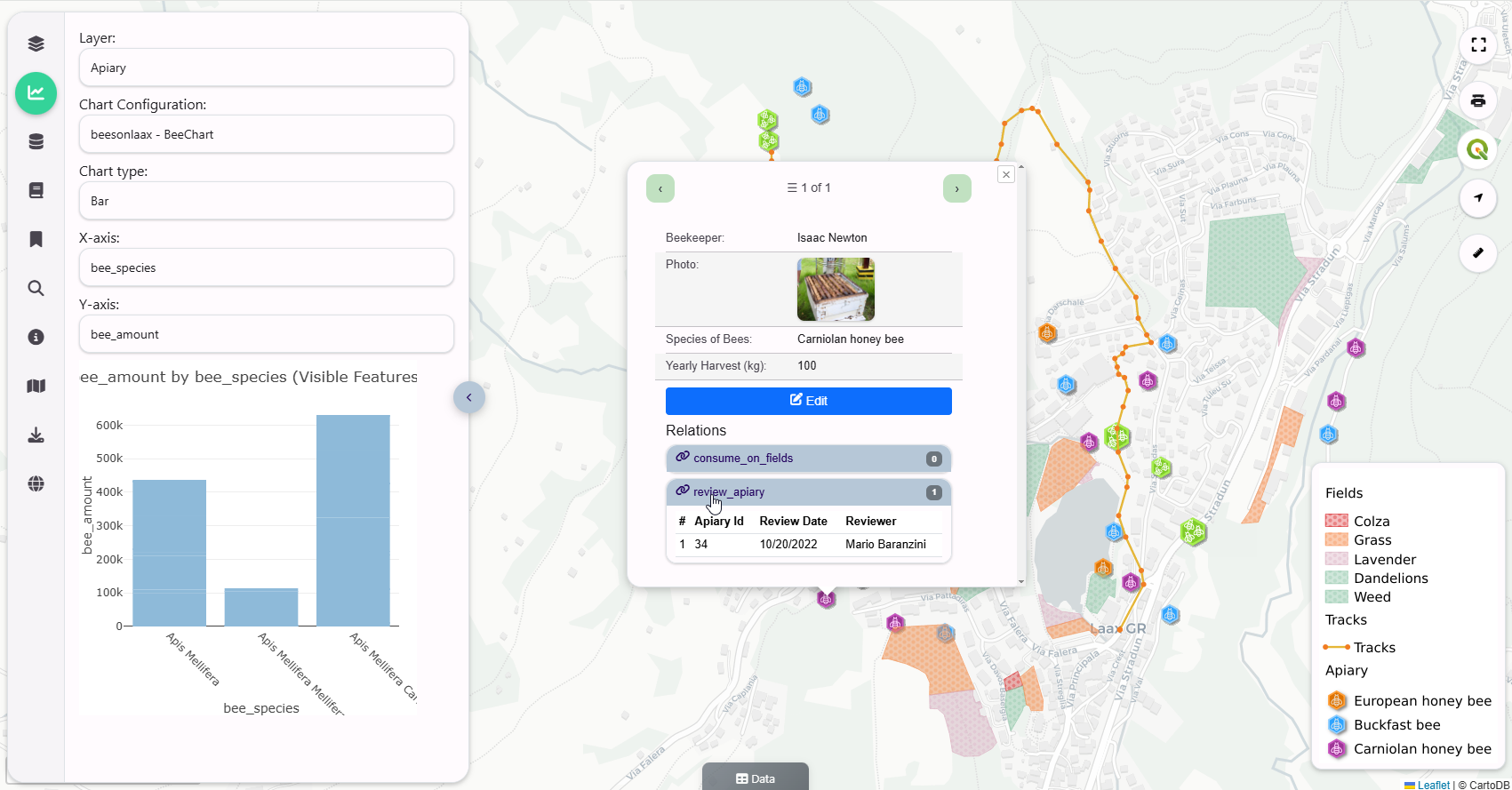1512x790 pixels.
Task: Open the download icon in sidebar
Action: coord(36,435)
